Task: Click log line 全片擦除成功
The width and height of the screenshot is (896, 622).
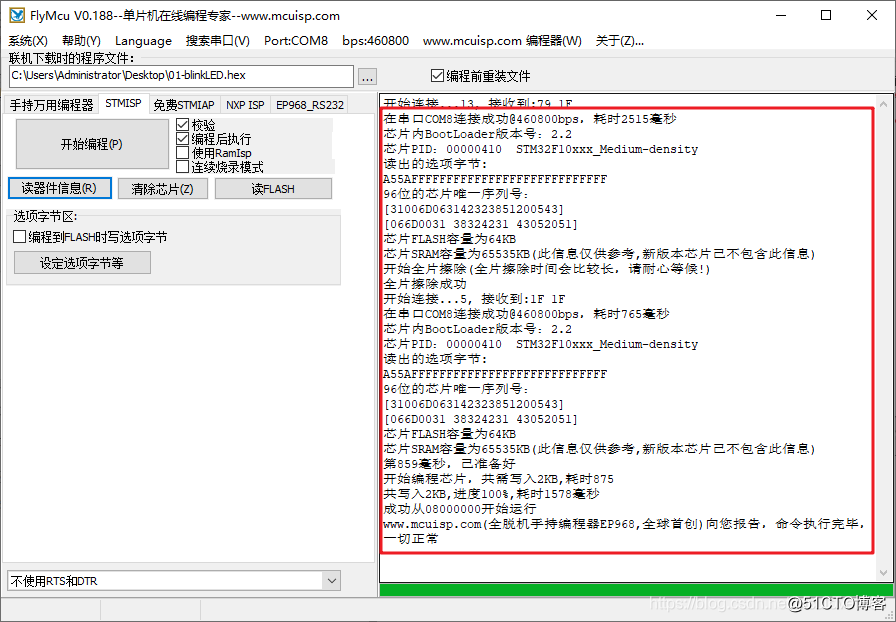Action: (x=425, y=284)
